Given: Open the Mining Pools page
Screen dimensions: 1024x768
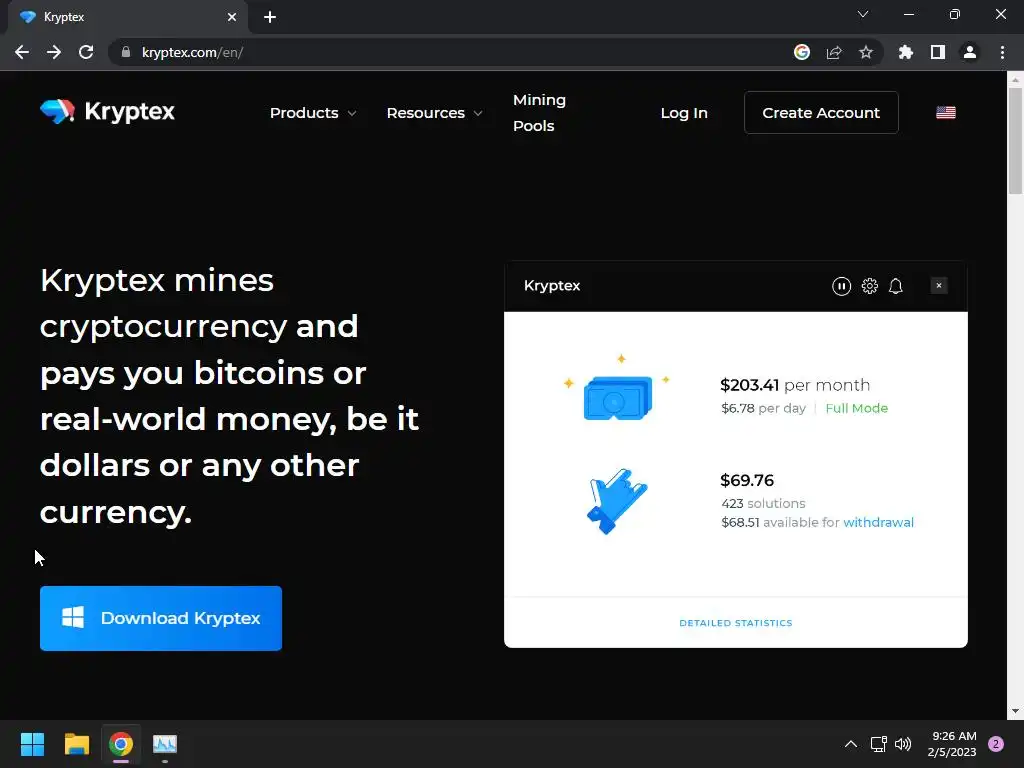Looking at the screenshot, I should pos(539,113).
